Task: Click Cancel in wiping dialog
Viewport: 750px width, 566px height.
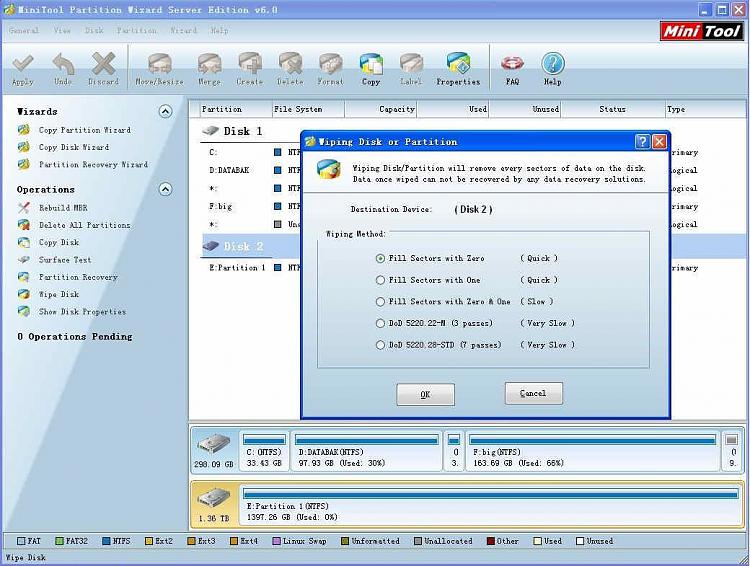Action: [x=533, y=393]
